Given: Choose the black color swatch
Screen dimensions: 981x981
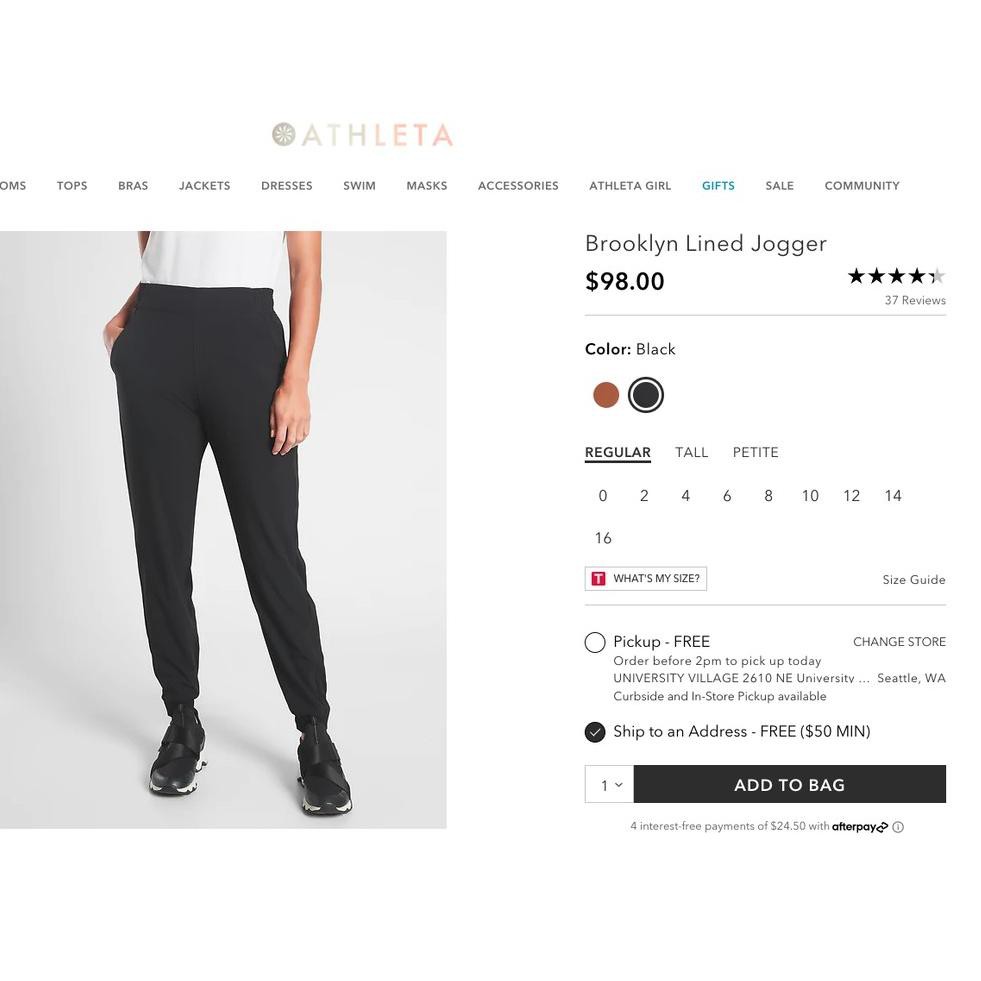Looking at the screenshot, I should tap(646, 395).
